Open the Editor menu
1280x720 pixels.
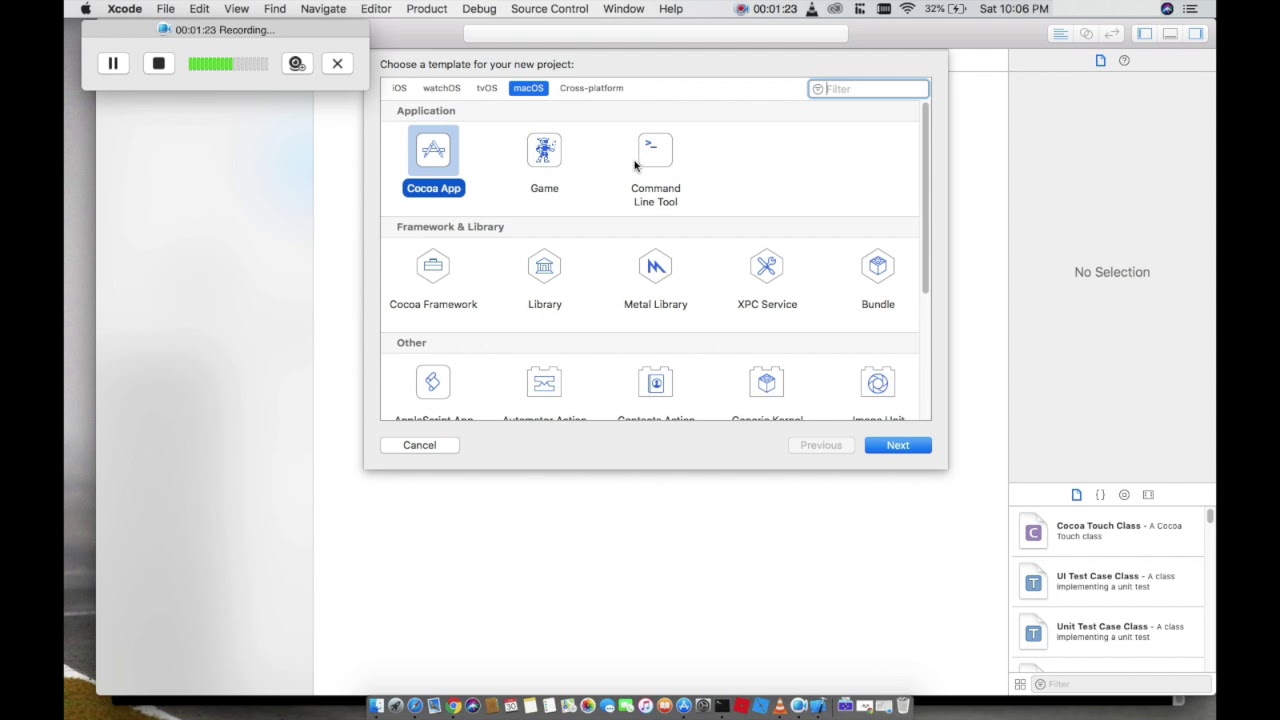(376, 9)
